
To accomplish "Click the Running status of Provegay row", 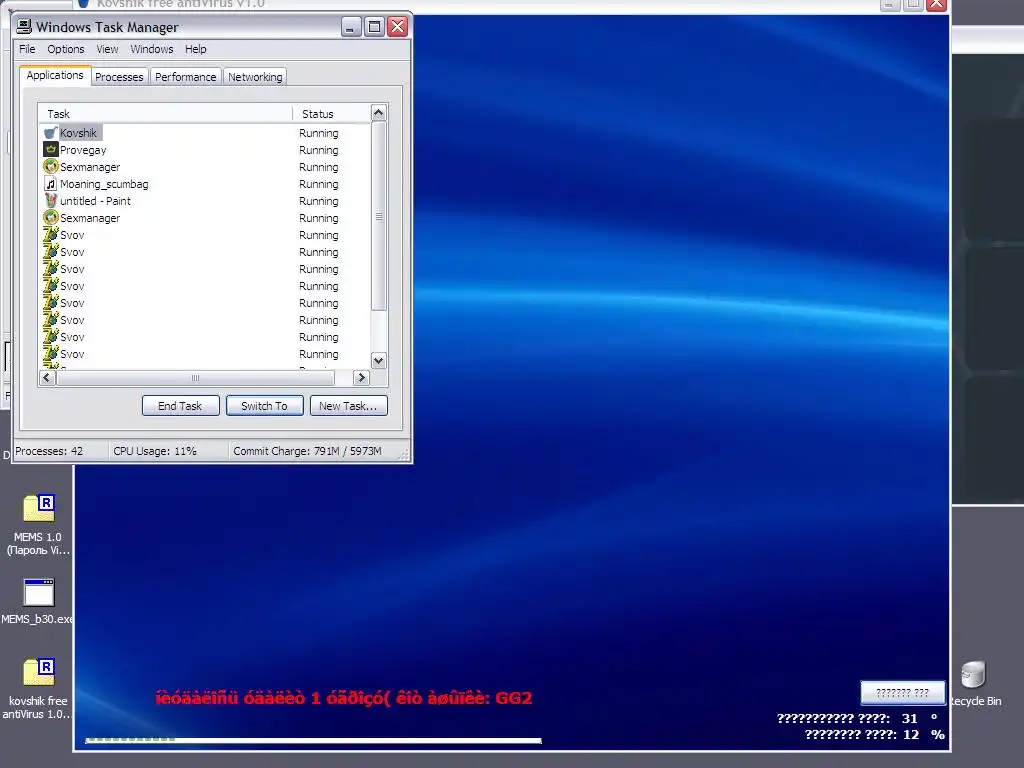I will pos(319,150).
